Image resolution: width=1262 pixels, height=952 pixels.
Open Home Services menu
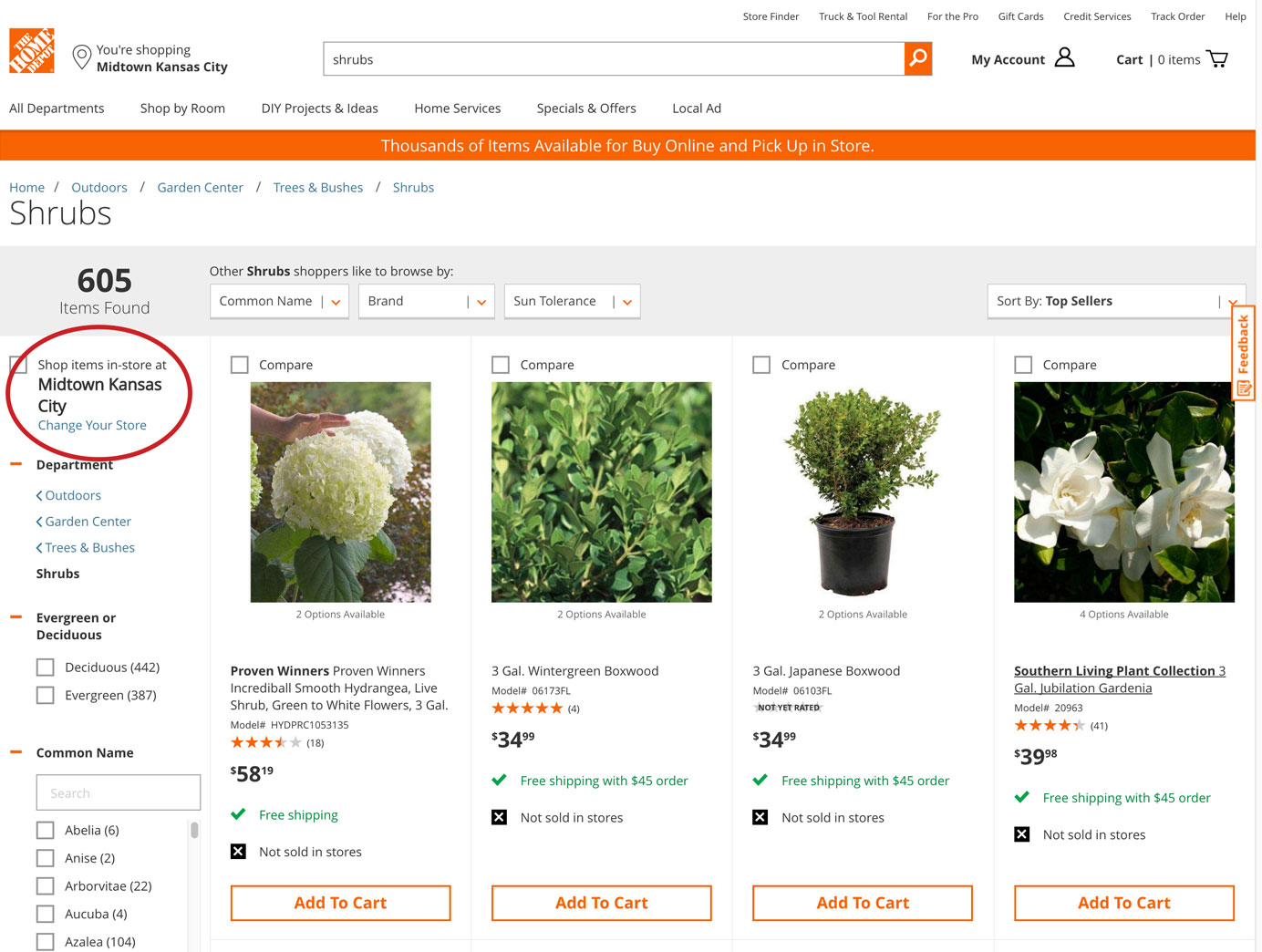[458, 108]
